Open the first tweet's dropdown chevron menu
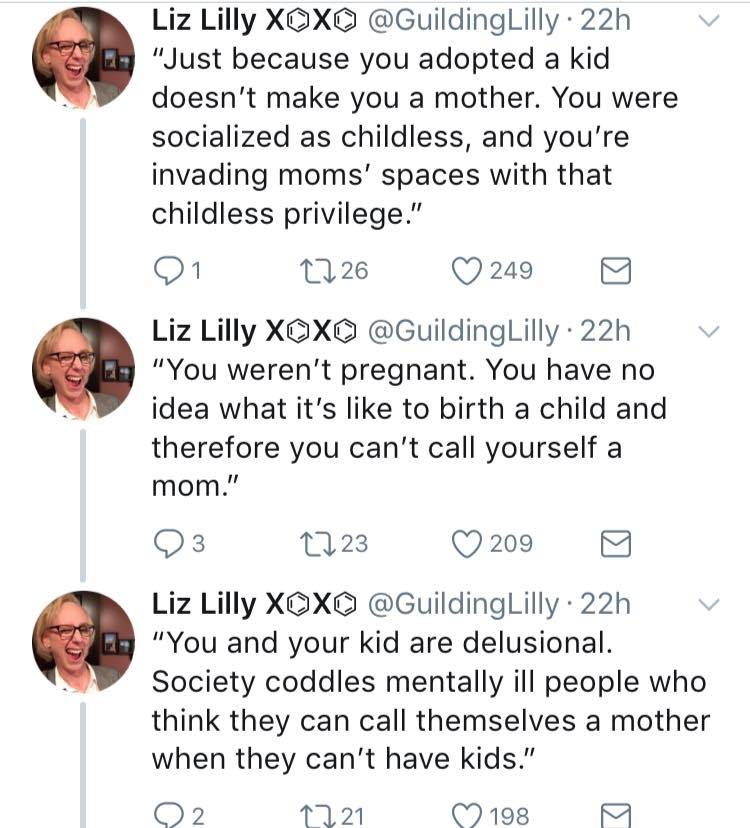750x828 pixels. [x=707, y=22]
